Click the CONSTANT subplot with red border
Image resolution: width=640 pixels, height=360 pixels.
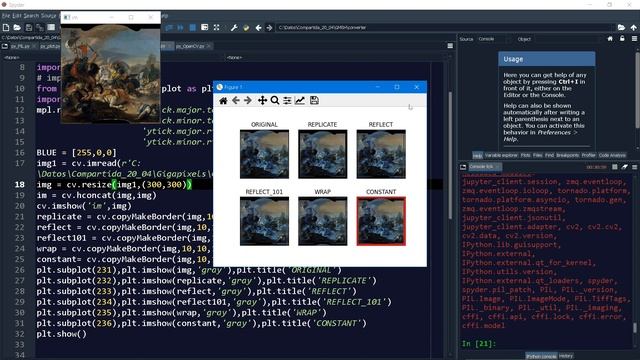381,221
